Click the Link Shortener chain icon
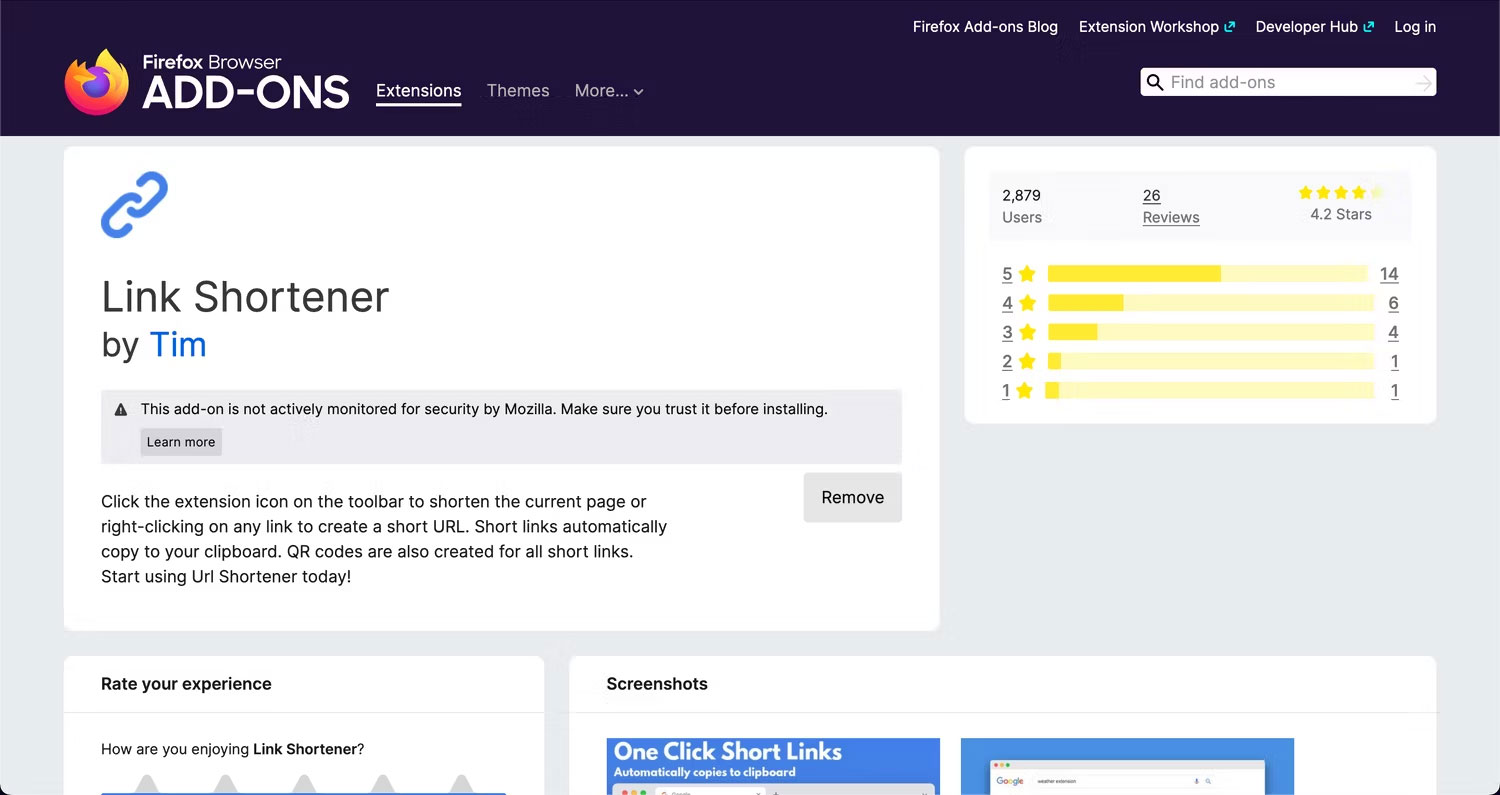 (x=135, y=205)
